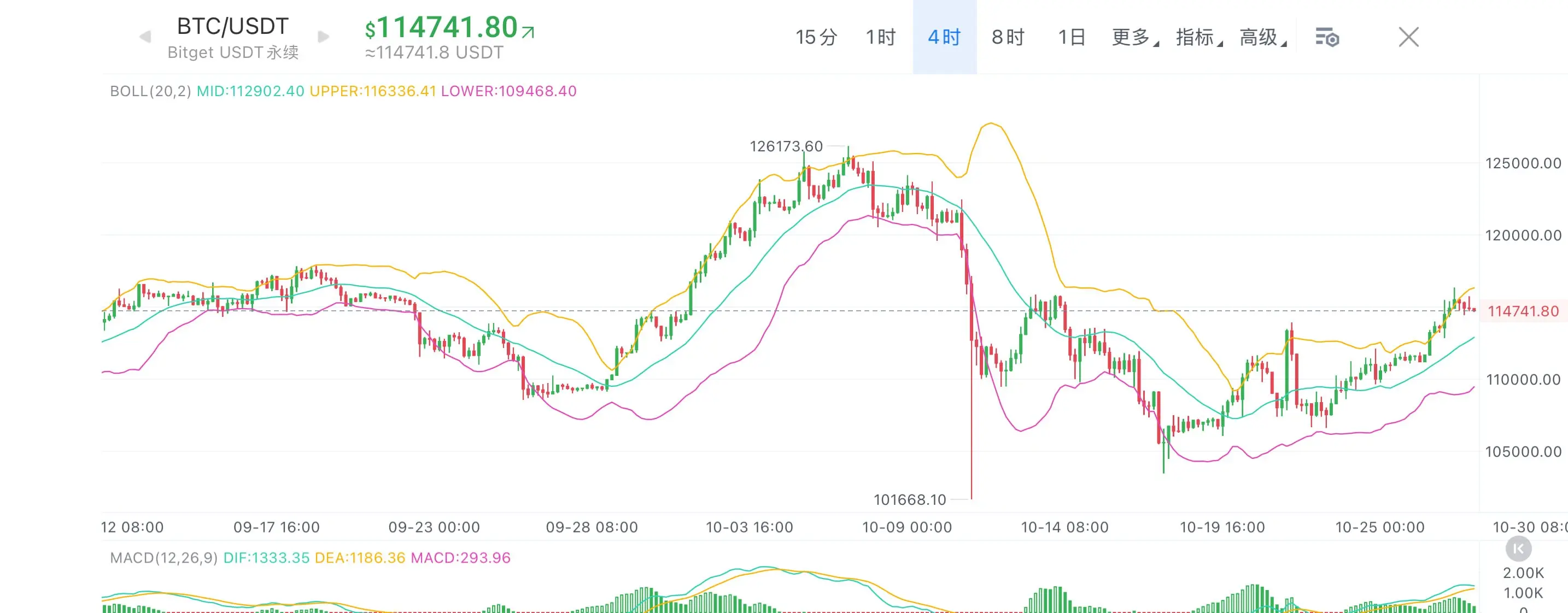Switch to 1时 timeframe

point(881,38)
